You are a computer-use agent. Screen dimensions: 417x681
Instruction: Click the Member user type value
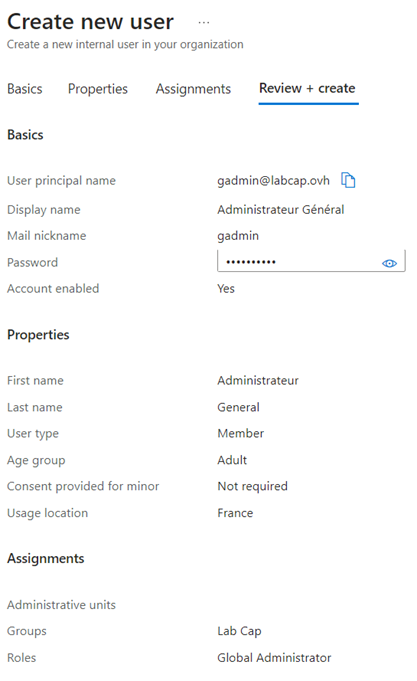point(241,433)
